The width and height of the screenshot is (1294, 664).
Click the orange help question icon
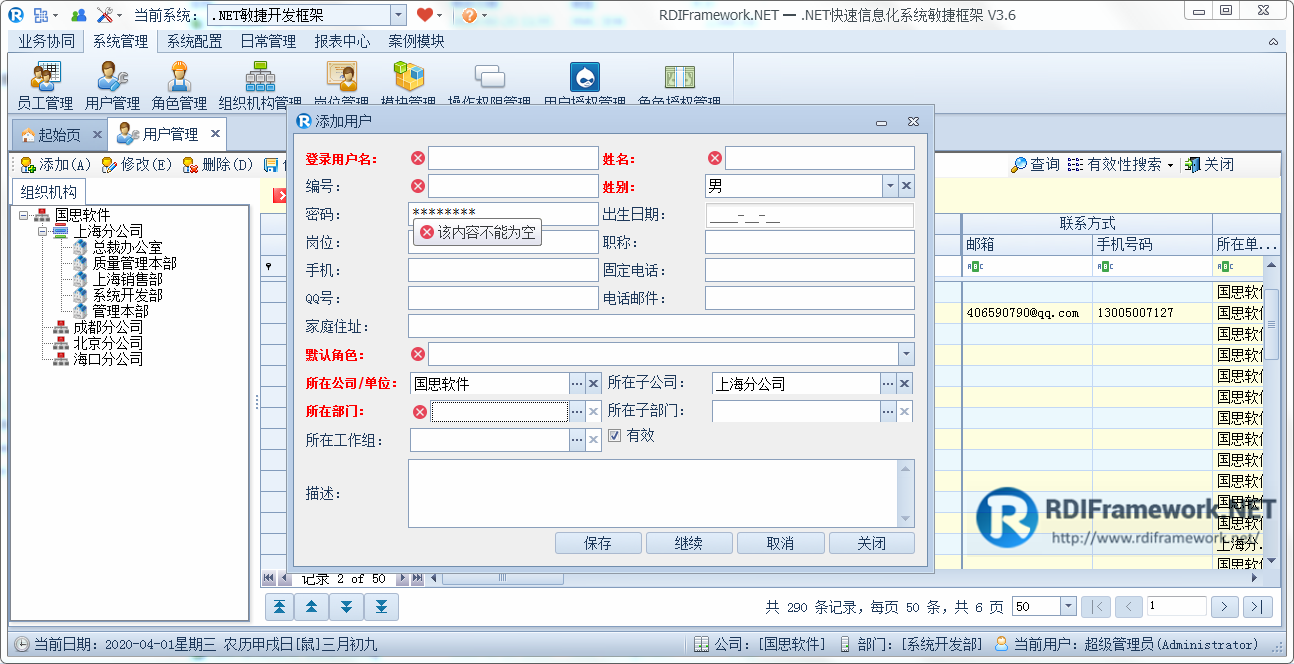(469, 15)
